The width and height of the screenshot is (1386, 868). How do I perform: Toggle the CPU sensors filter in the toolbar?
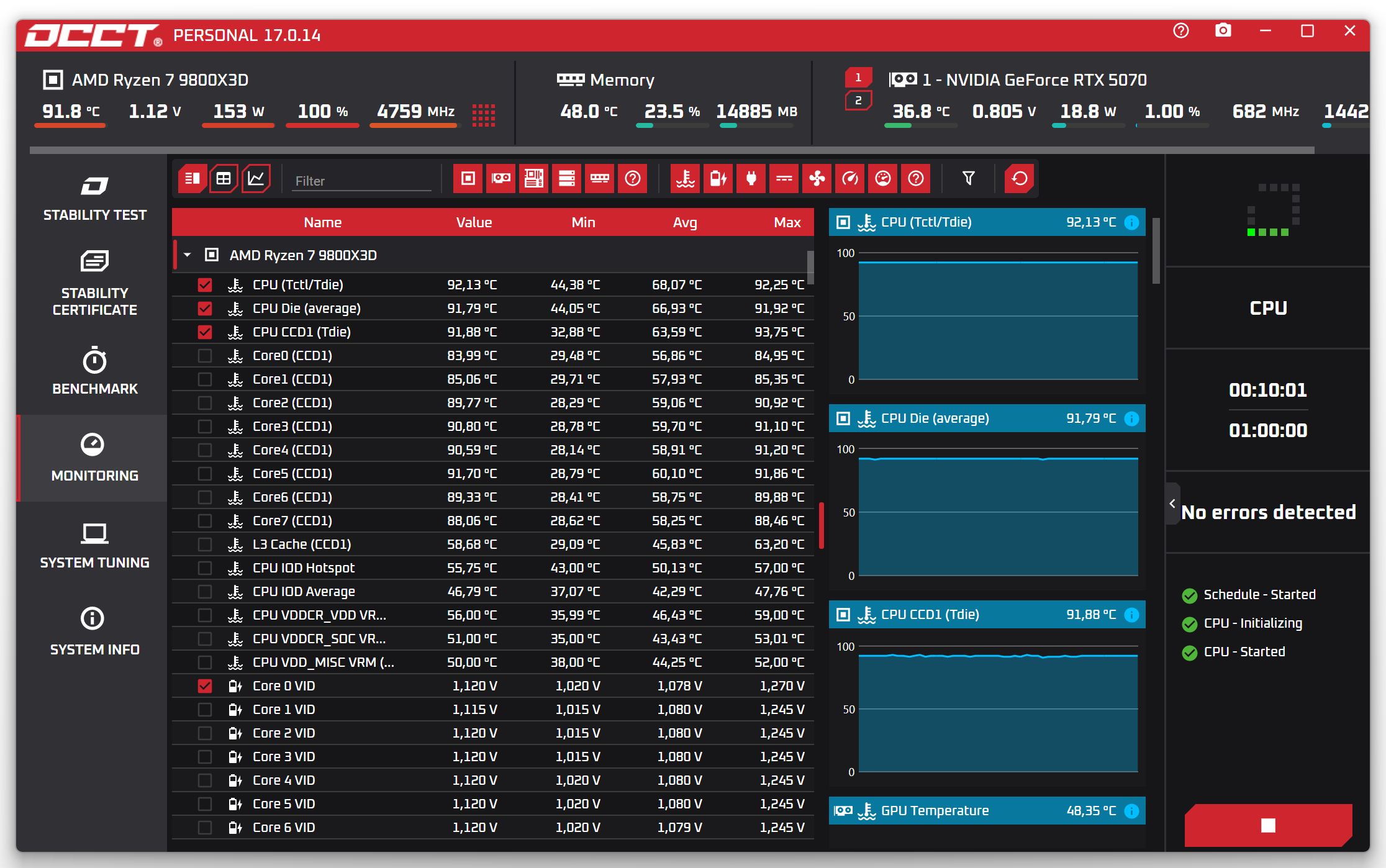point(468,179)
